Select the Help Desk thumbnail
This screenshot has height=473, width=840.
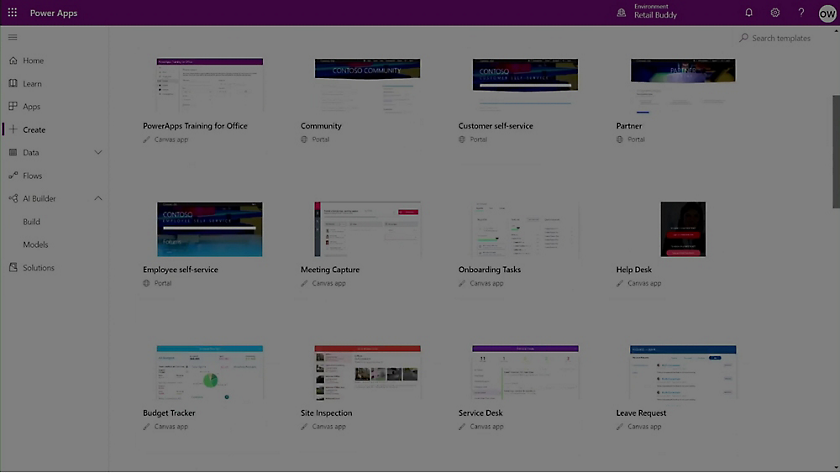[x=683, y=229]
